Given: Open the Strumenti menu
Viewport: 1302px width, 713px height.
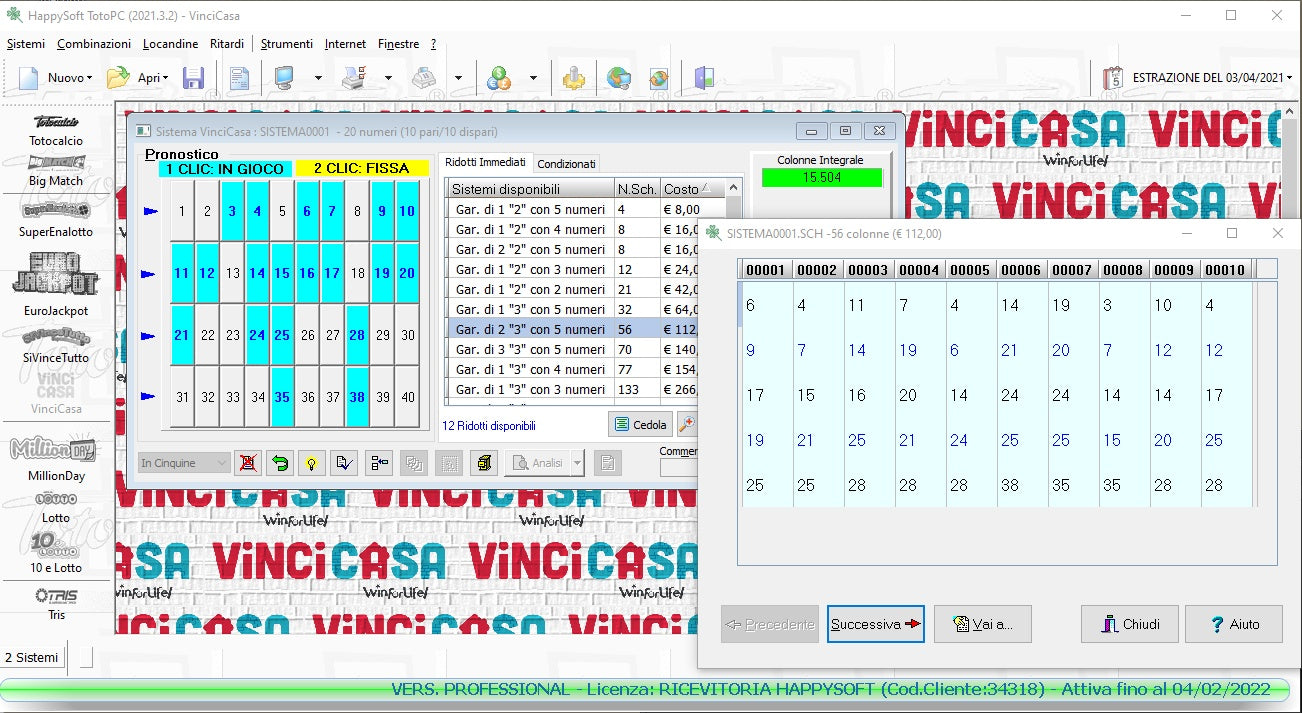Looking at the screenshot, I should click(x=287, y=44).
